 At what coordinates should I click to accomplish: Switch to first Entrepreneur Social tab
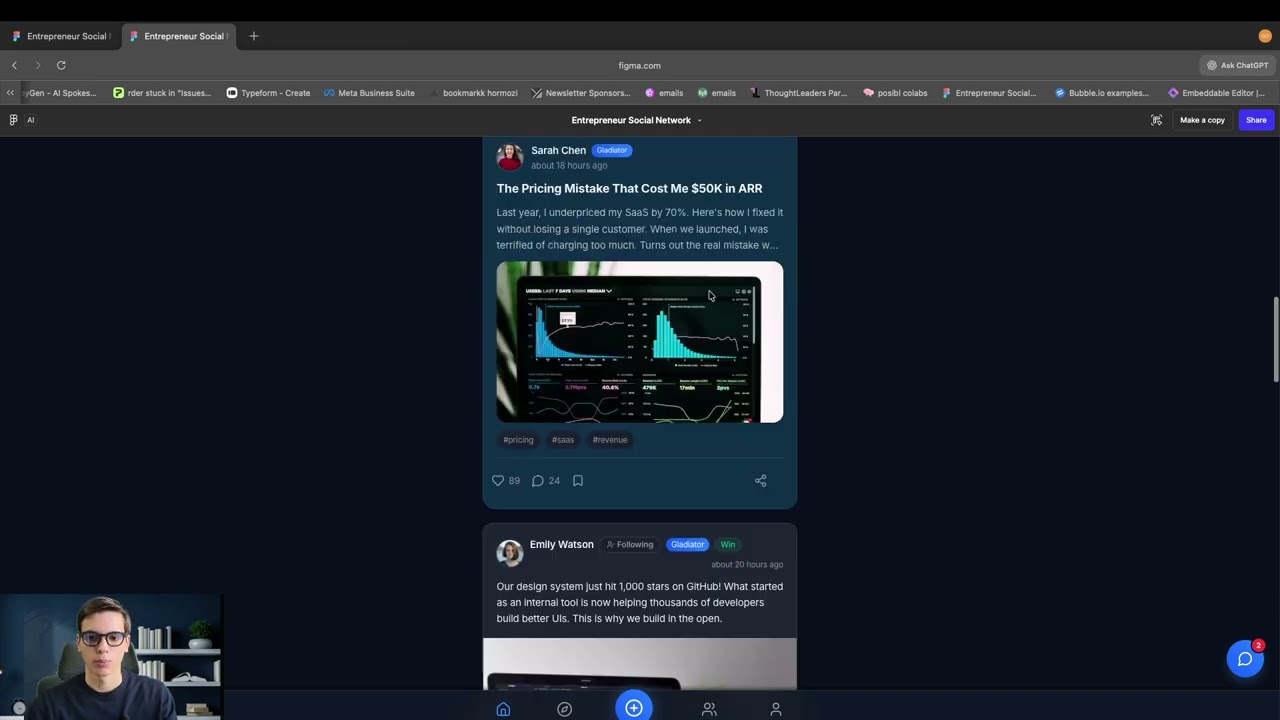click(x=60, y=36)
